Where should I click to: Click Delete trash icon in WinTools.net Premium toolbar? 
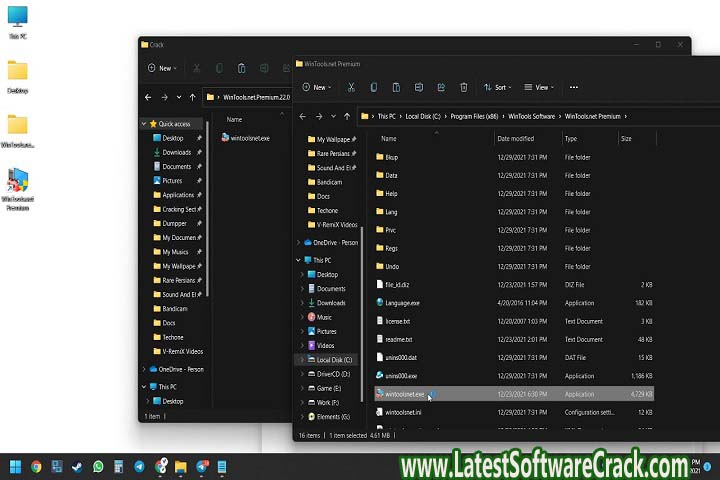point(463,87)
